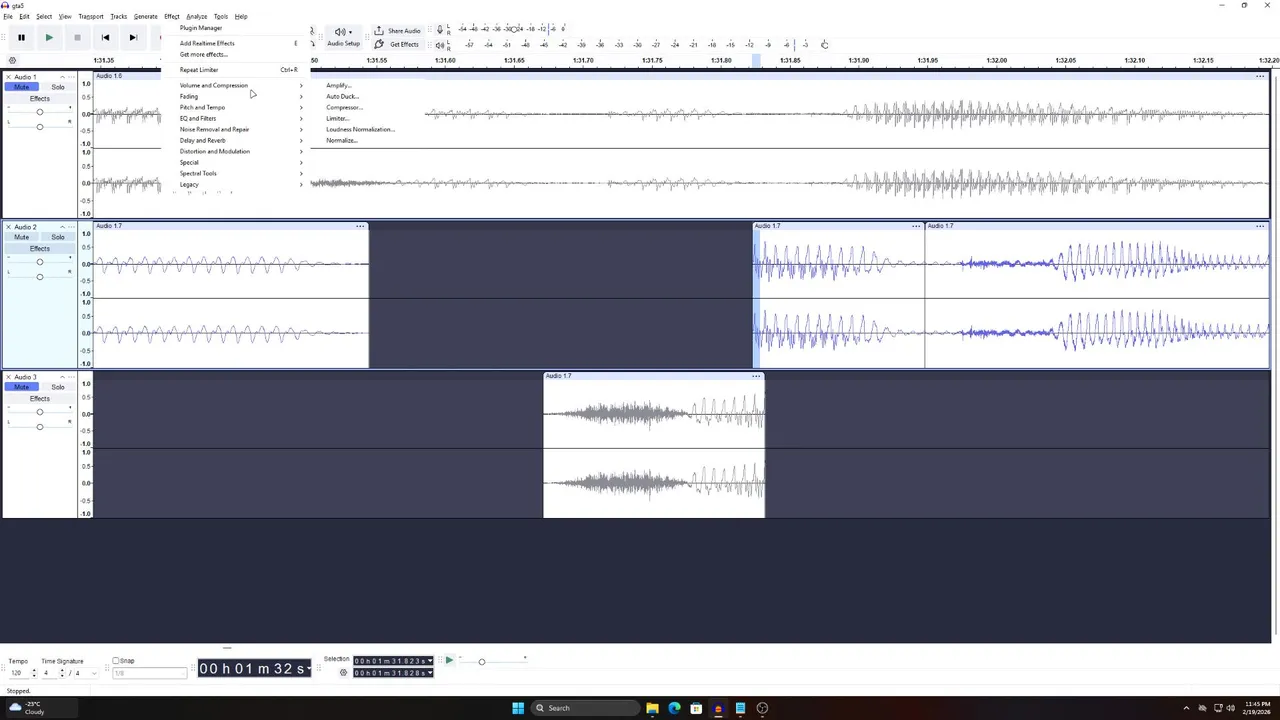Viewport: 1280px width, 720px height.
Task: Open clip menu of Audio 1.6 clip
Action: [1260, 76]
